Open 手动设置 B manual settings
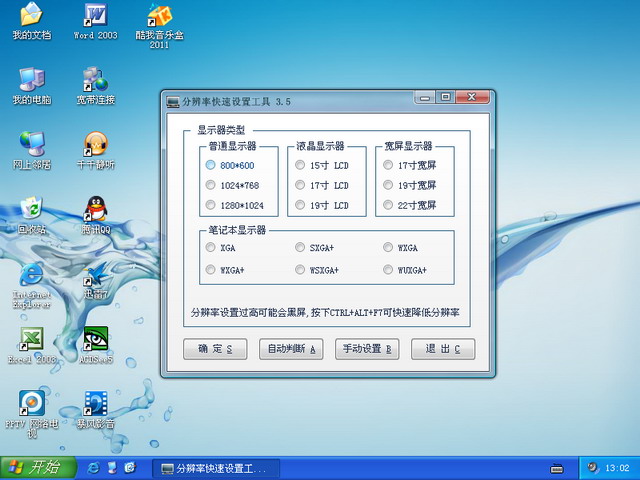The image size is (640, 480). coord(367,349)
